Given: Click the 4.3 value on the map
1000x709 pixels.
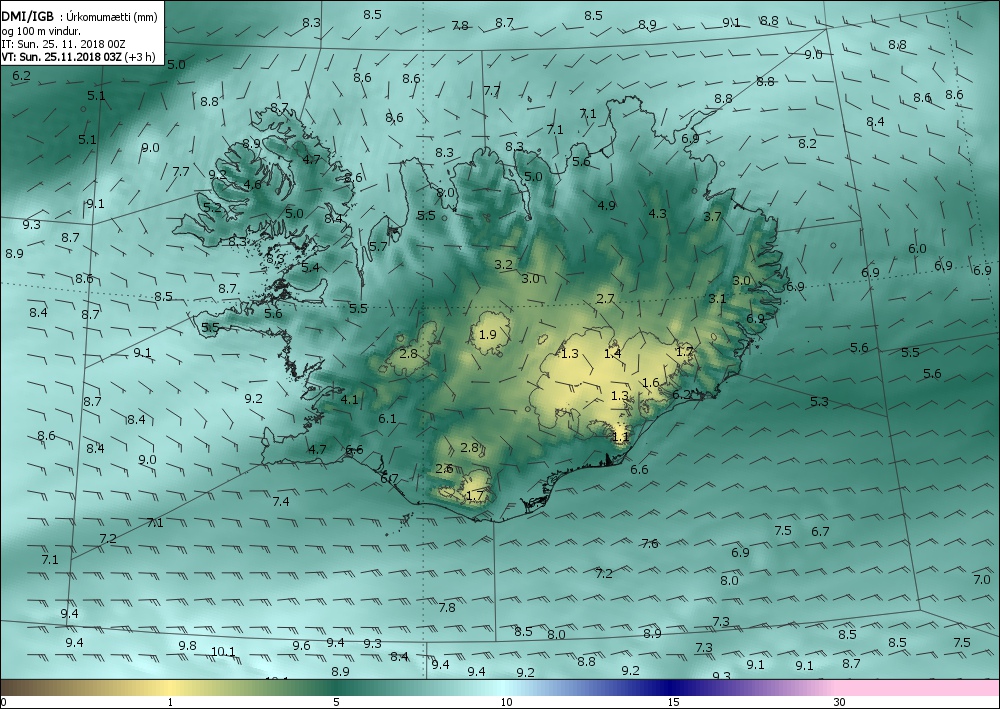Looking at the screenshot, I should tap(657, 214).
